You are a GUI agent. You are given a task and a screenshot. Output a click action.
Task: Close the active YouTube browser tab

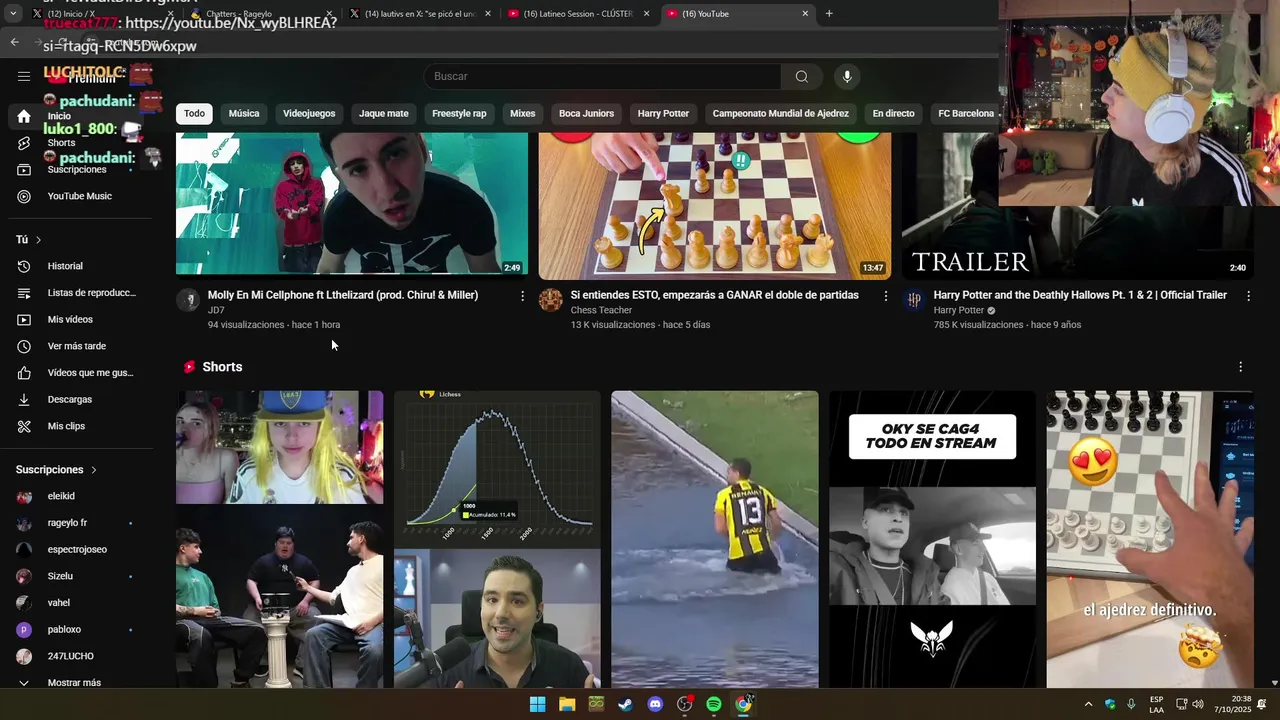click(805, 14)
